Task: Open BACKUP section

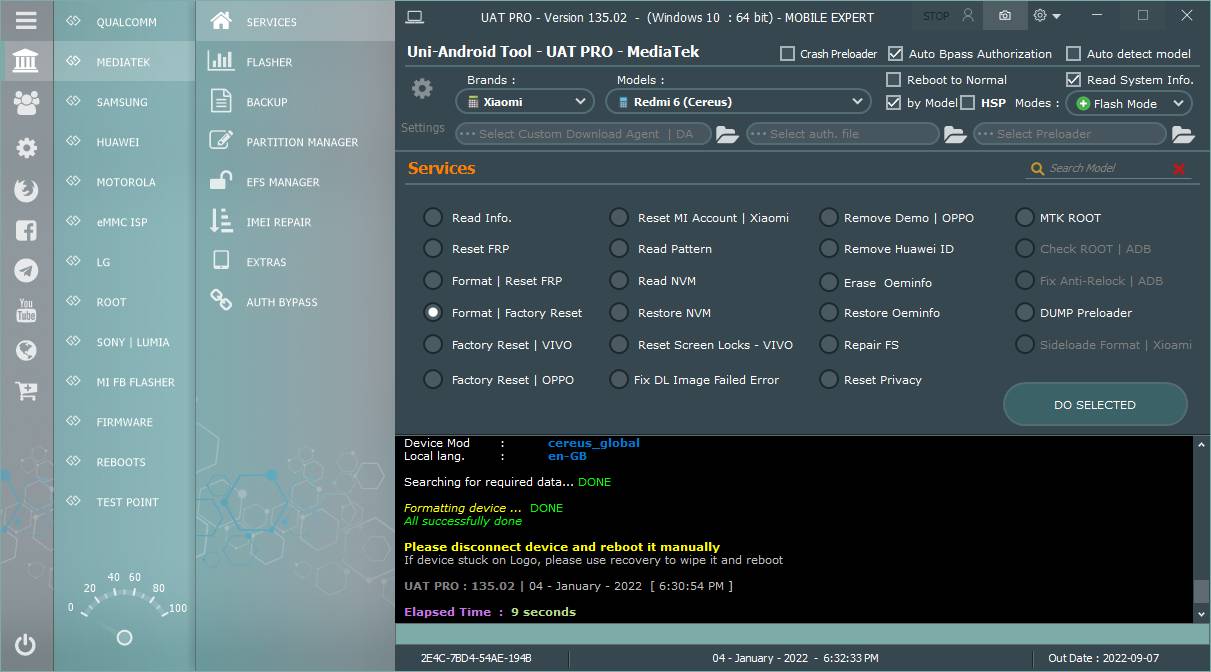Action: [295, 102]
